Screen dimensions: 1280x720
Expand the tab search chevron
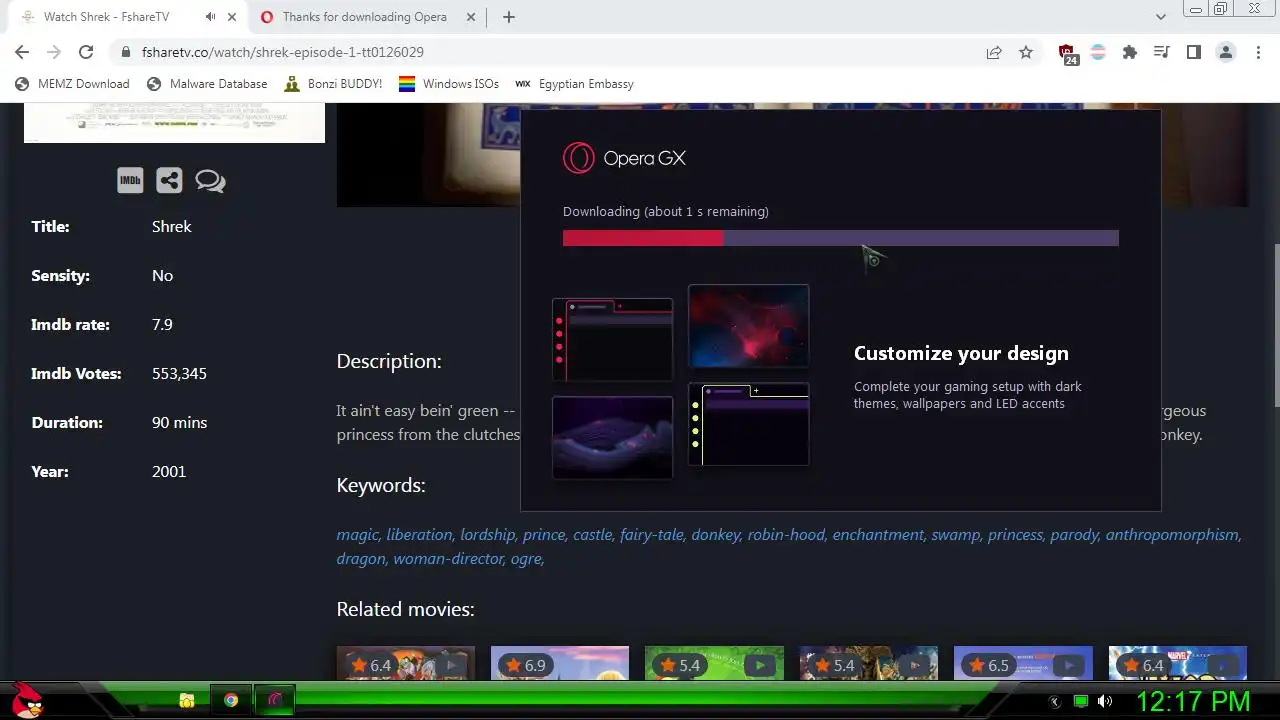1161,17
